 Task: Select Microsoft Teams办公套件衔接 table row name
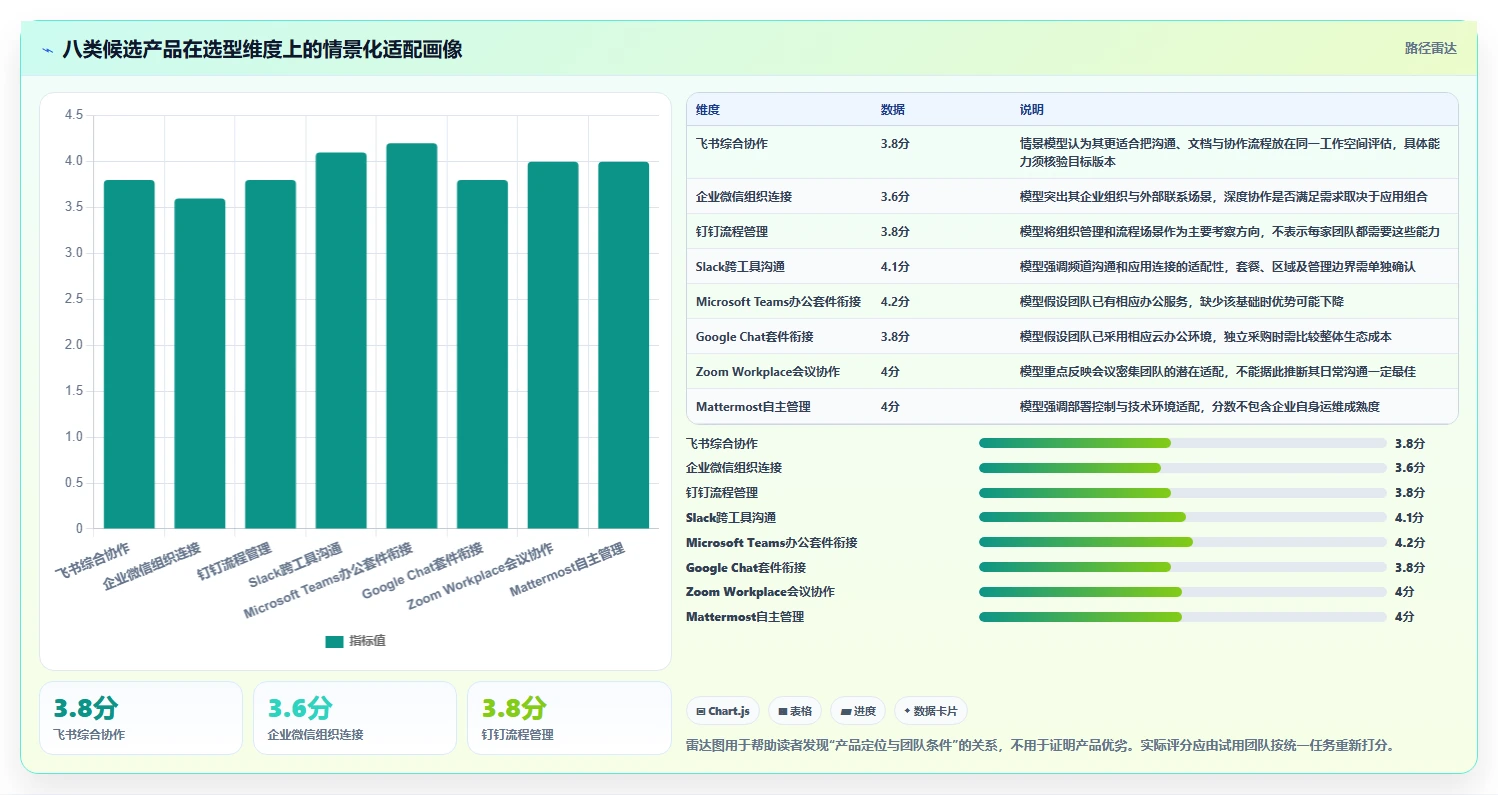tap(778, 302)
